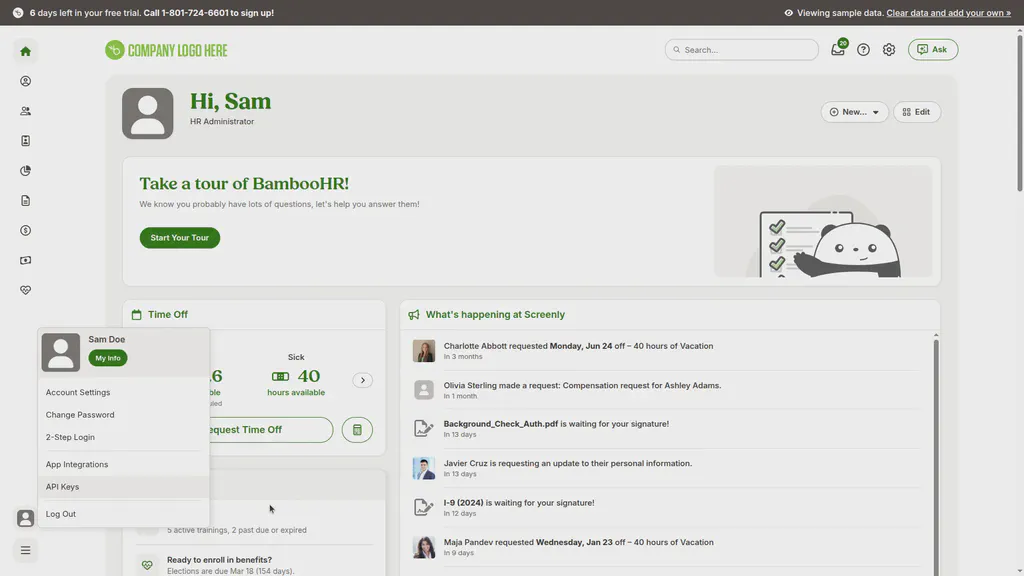Open the time-off calculator icon beside Request Time Off
The image size is (1024, 576).
[357, 429]
